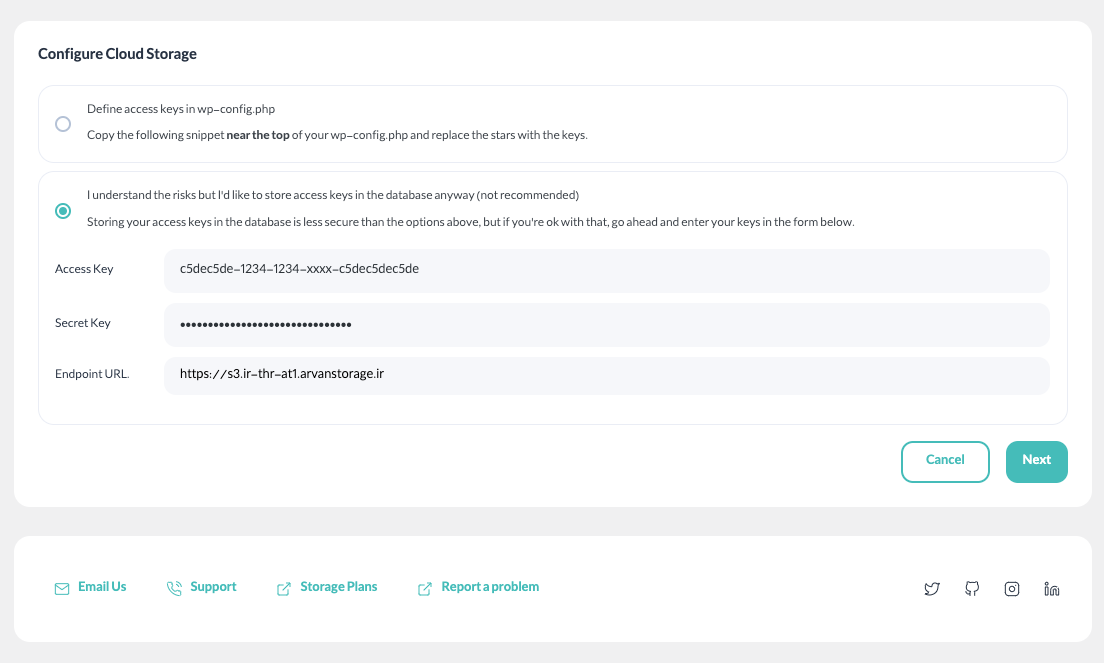
Task: Open the Support link
Action: [x=213, y=586]
